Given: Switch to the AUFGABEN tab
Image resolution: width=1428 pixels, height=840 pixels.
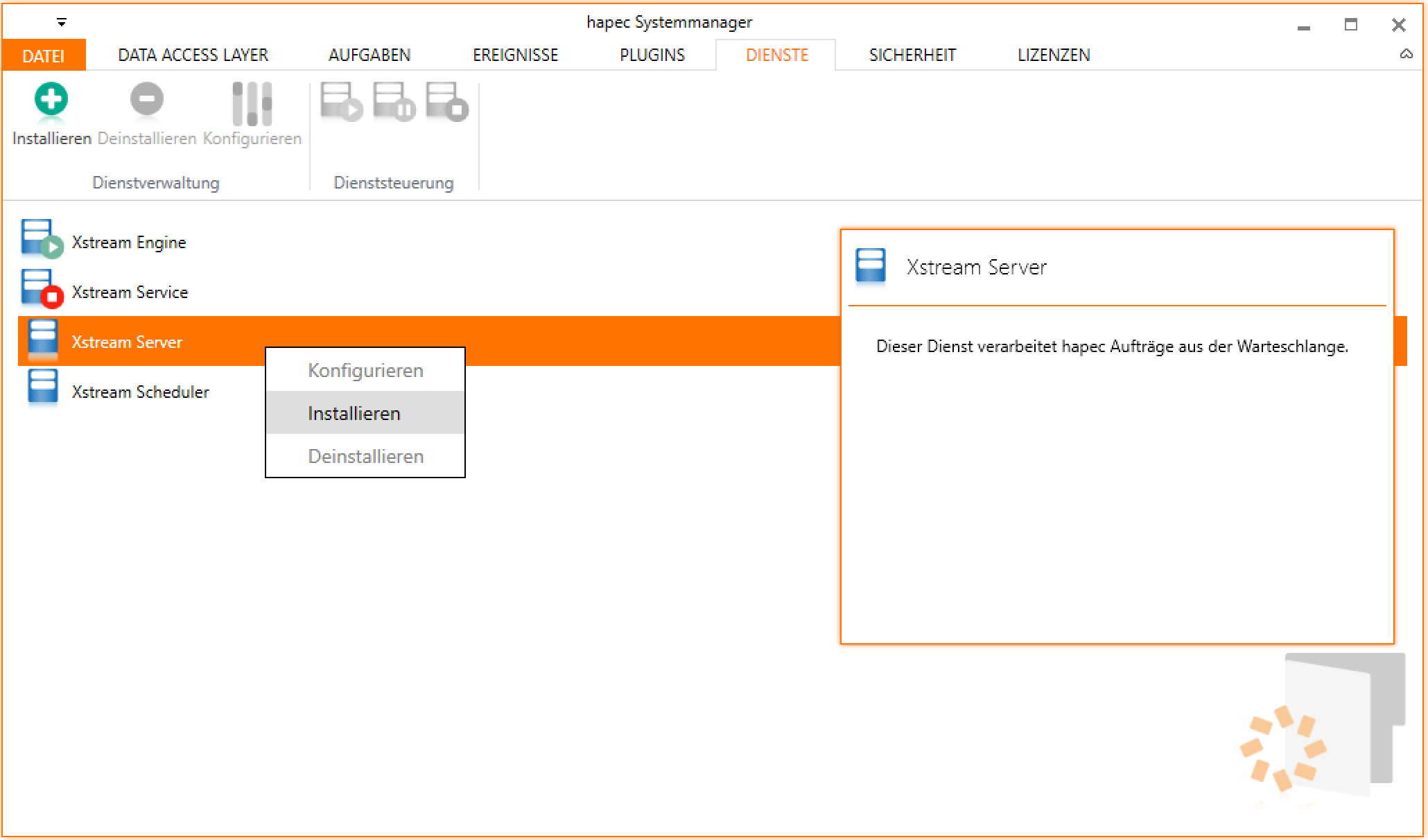Looking at the screenshot, I should coord(369,55).
